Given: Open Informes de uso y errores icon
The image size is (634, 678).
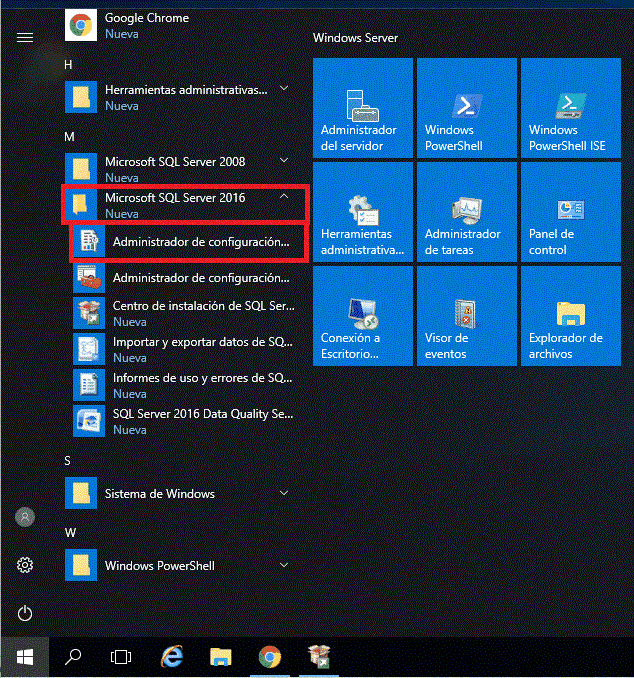Looking at the screenshot, I should tap(89, 385).
